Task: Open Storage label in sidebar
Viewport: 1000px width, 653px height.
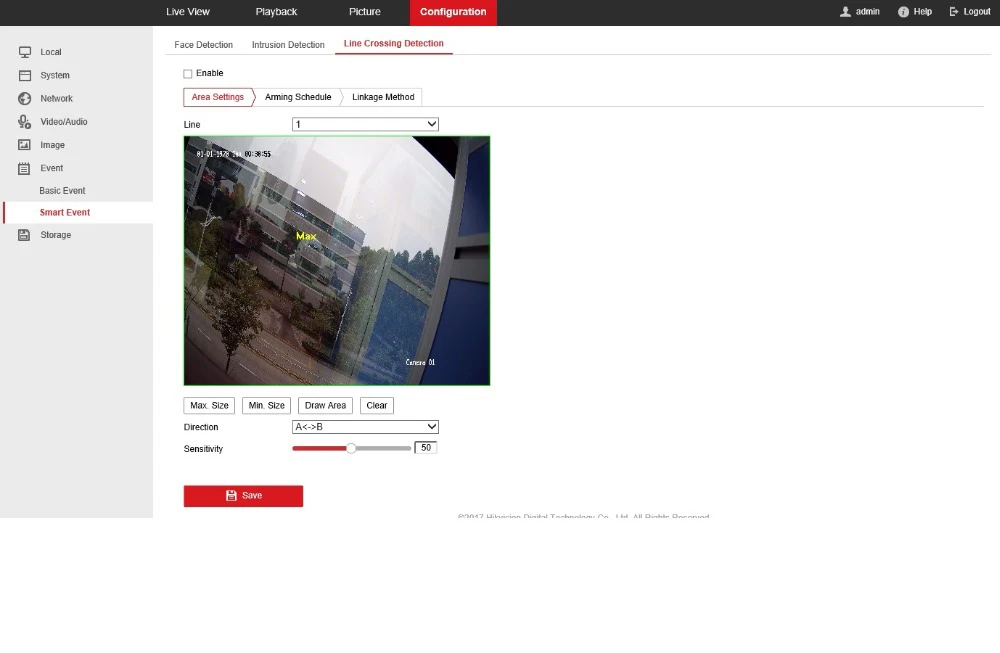Action: pos(55,235)
